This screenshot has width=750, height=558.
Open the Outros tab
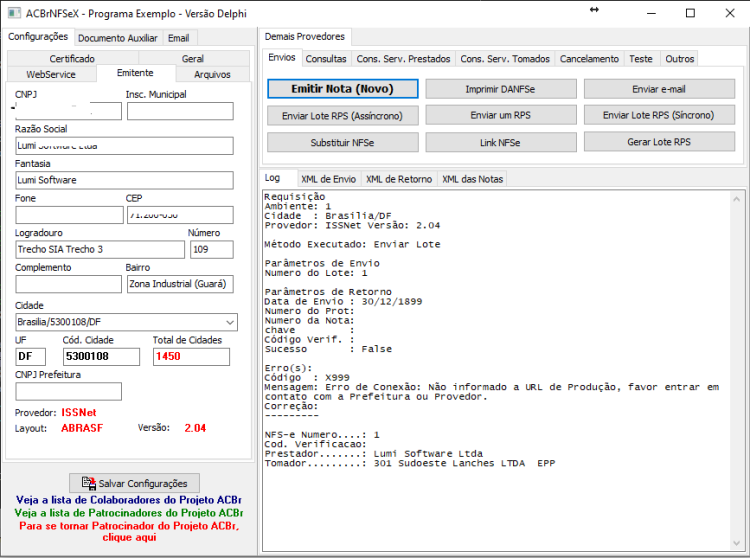[680, 59]
